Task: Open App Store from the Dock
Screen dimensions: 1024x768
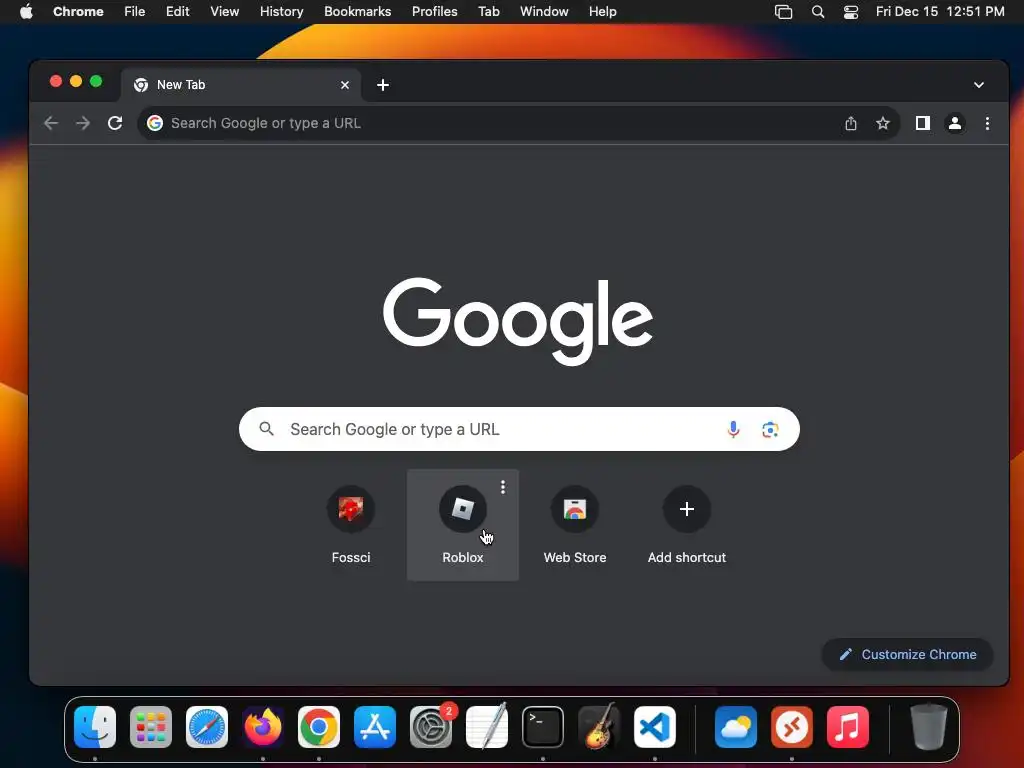Action: pyautogui.click(x=375, y=727)
